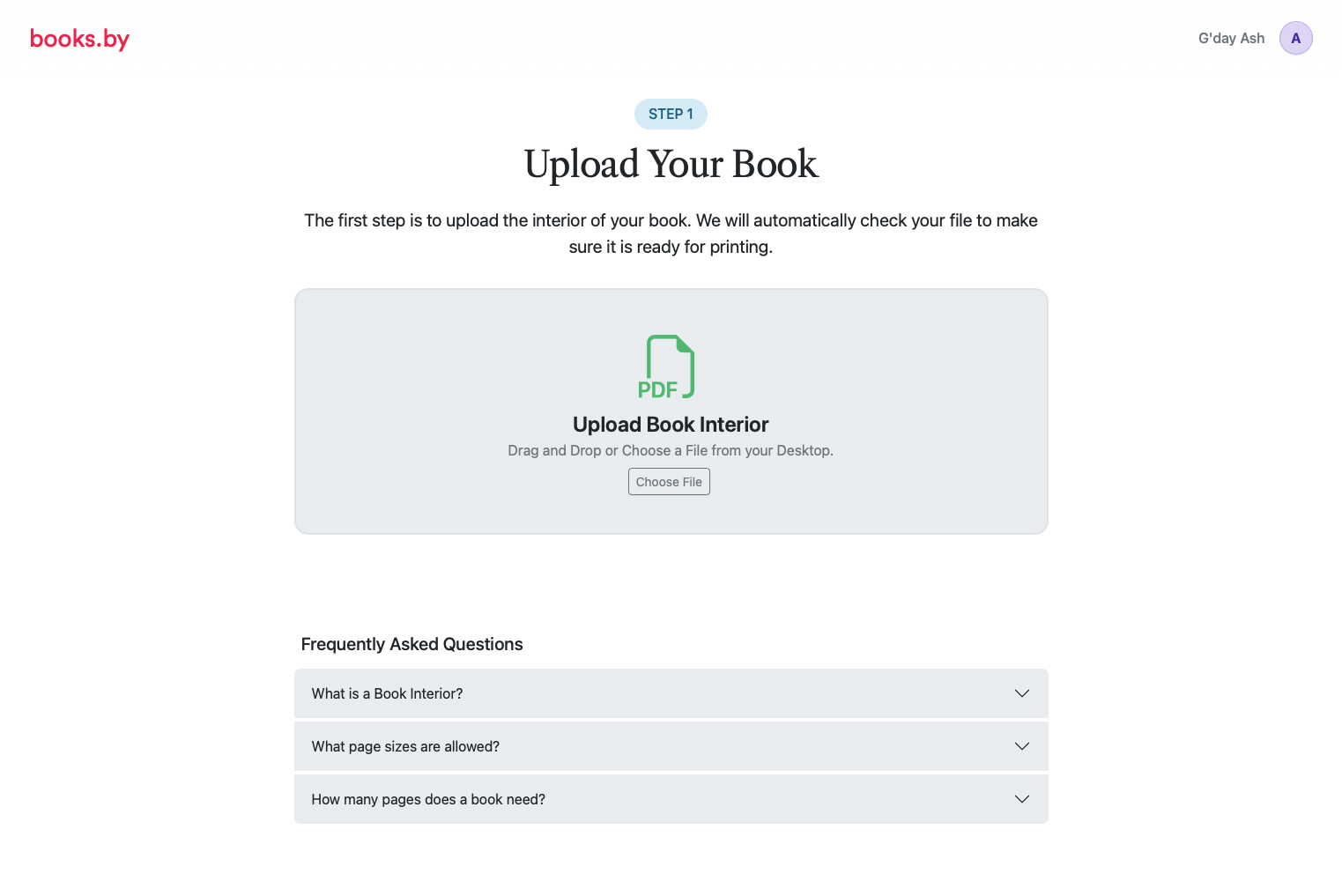Image resolution: width=1342 pixels, height=896 pixels.
Task: Click the paragraph about uploading the interior
Action: (671, 233)
